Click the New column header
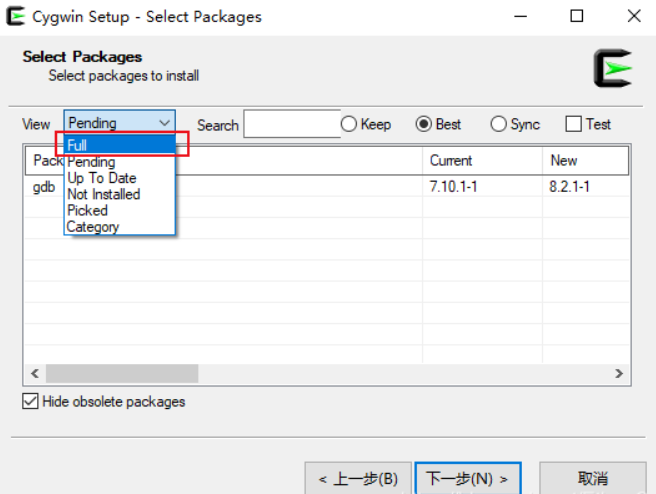The width and height of the screenshot is (656, 494). tap(585, 160)
